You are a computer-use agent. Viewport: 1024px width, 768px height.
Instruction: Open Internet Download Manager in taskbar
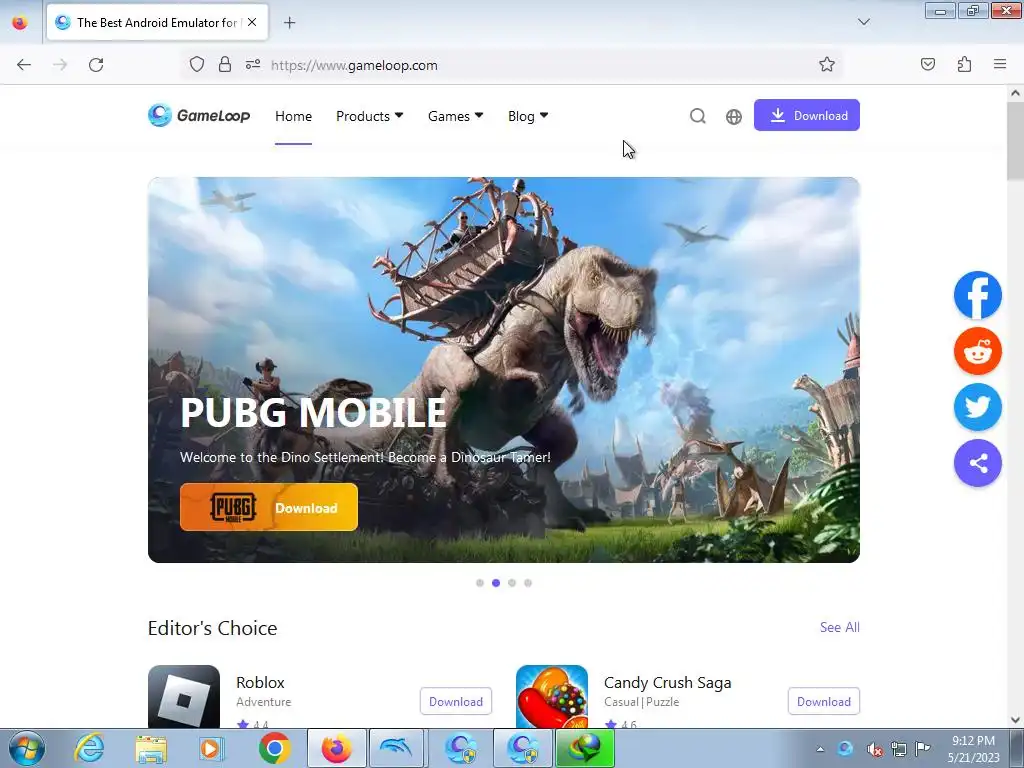585,748
